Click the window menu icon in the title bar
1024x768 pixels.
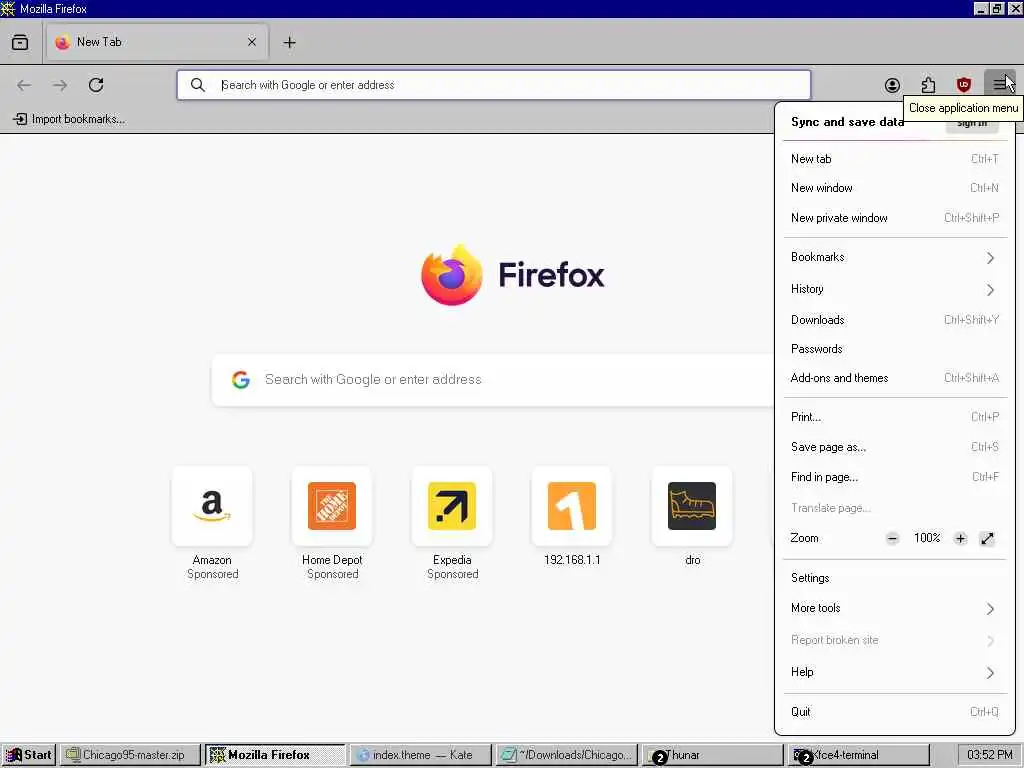coord(8,8)
